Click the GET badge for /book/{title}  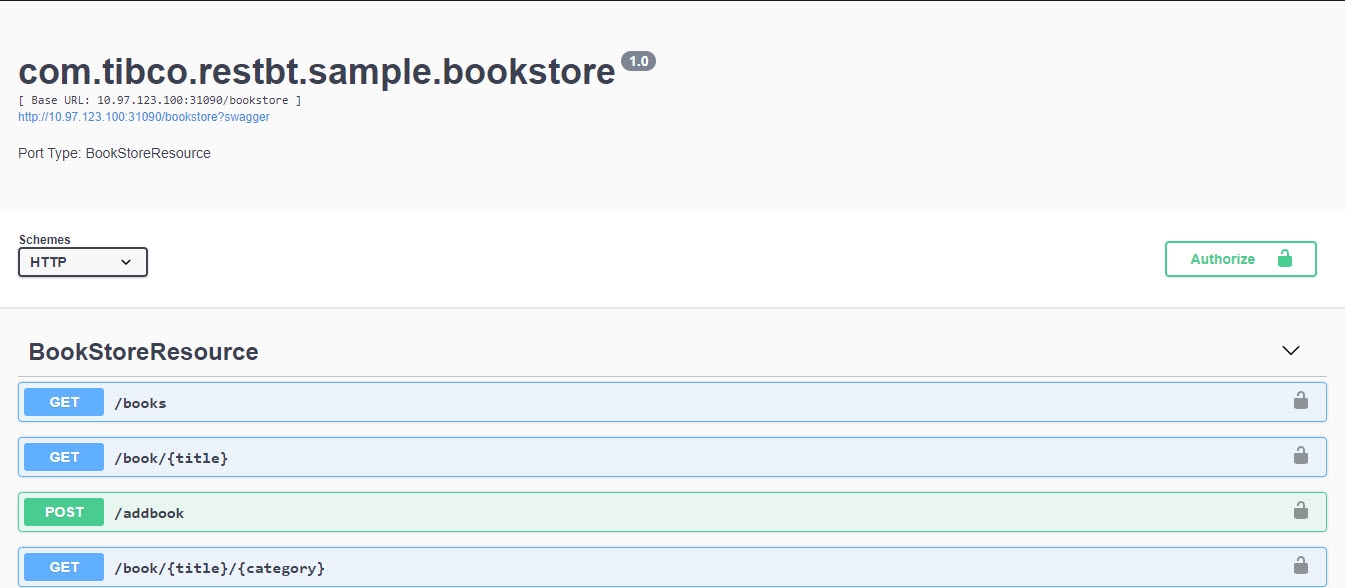tap(64, 457)
